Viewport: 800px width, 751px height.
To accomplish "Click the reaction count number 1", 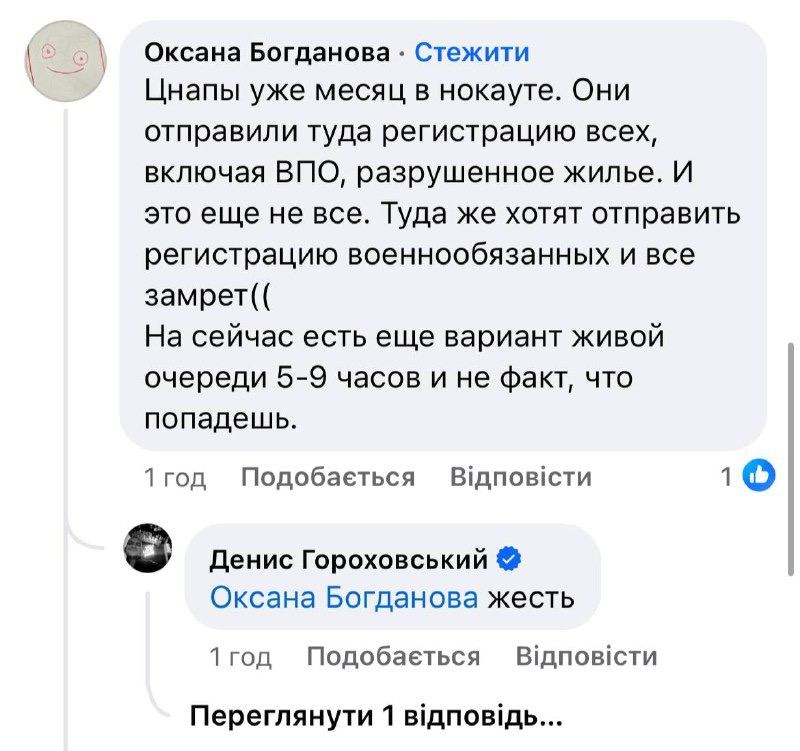I will coord(727,478).
